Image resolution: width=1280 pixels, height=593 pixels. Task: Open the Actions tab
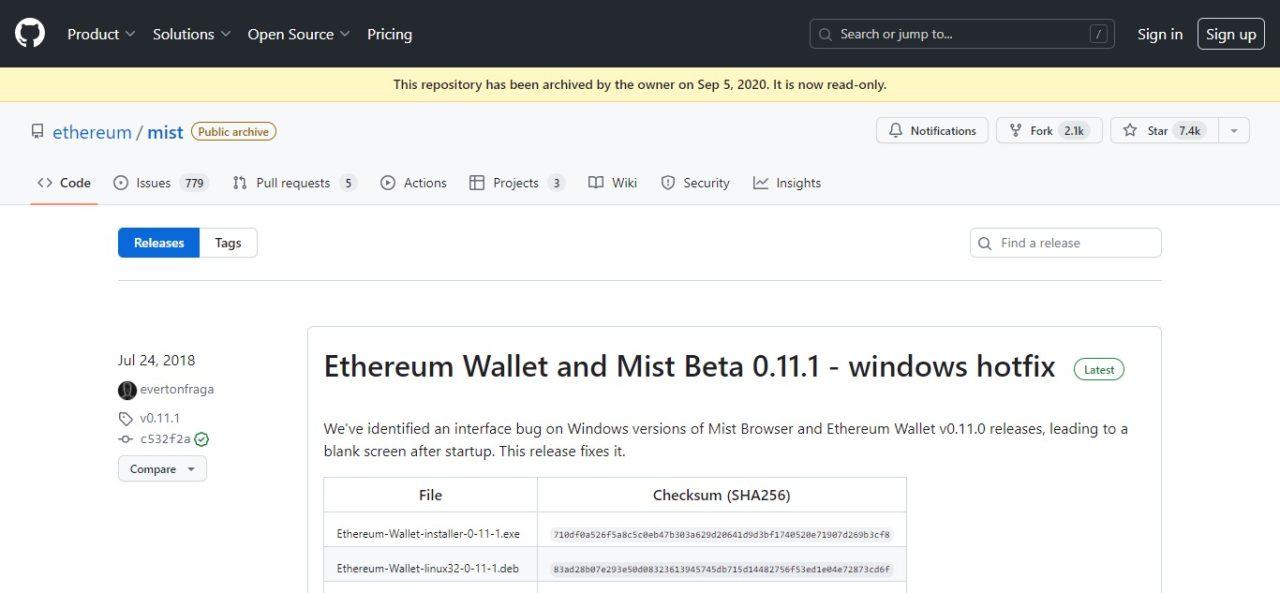pyautogui.click(x=413, y=183)
